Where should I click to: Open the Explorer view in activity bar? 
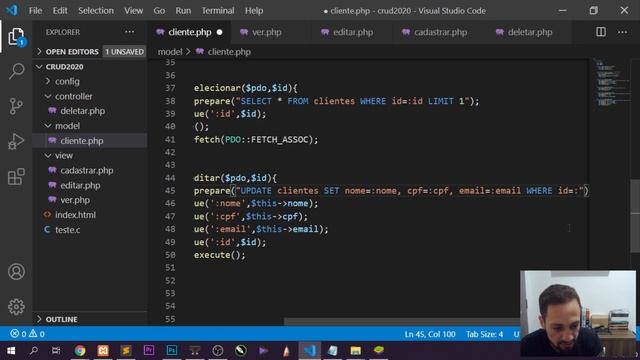click(x=16, y=37)
